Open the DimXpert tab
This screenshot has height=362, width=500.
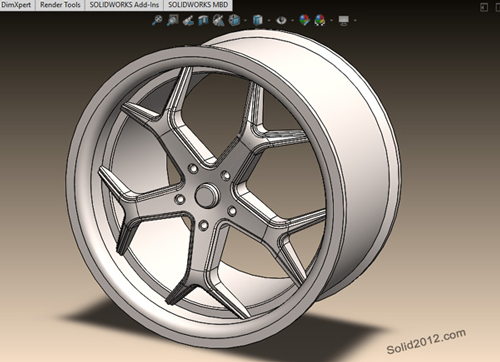click(16, 5)
